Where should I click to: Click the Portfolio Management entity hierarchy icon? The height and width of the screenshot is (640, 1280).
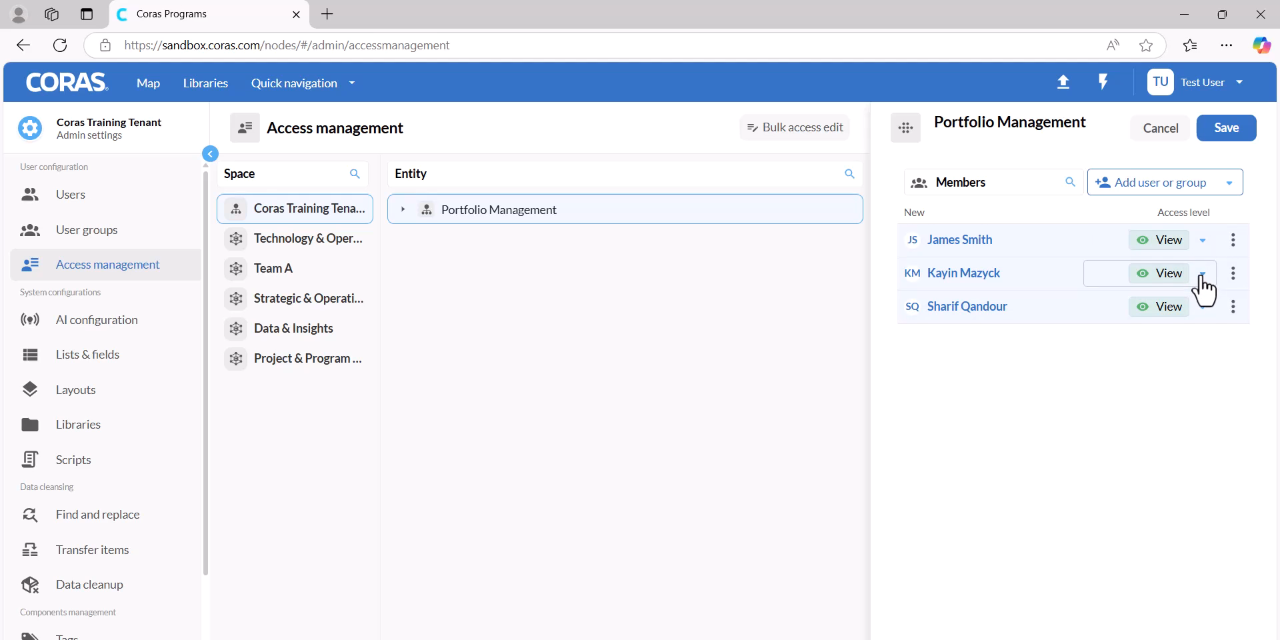[x=427, y=210]
